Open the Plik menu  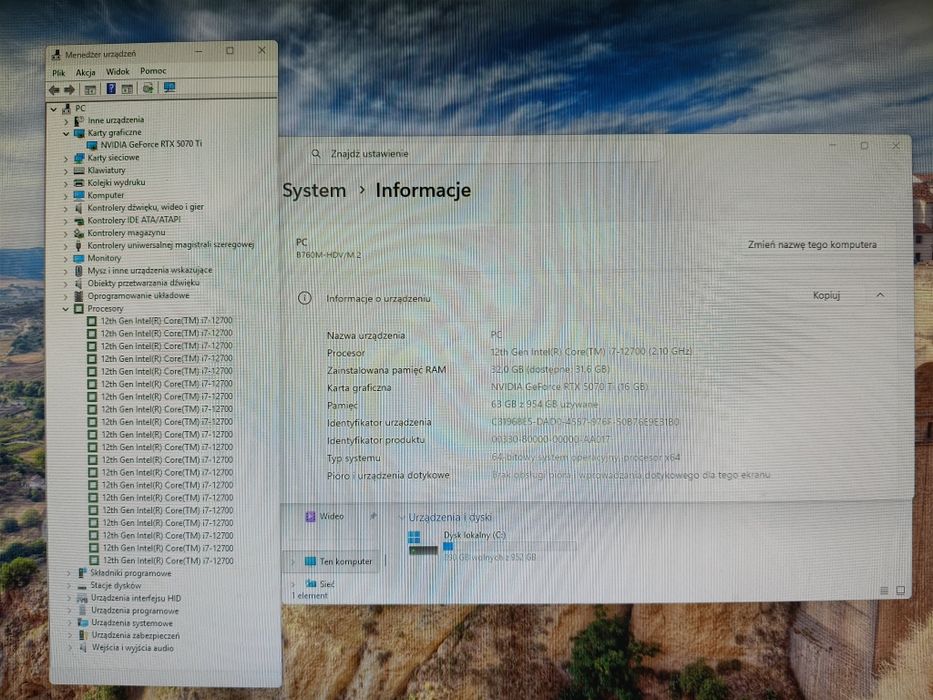click(58, 73)
